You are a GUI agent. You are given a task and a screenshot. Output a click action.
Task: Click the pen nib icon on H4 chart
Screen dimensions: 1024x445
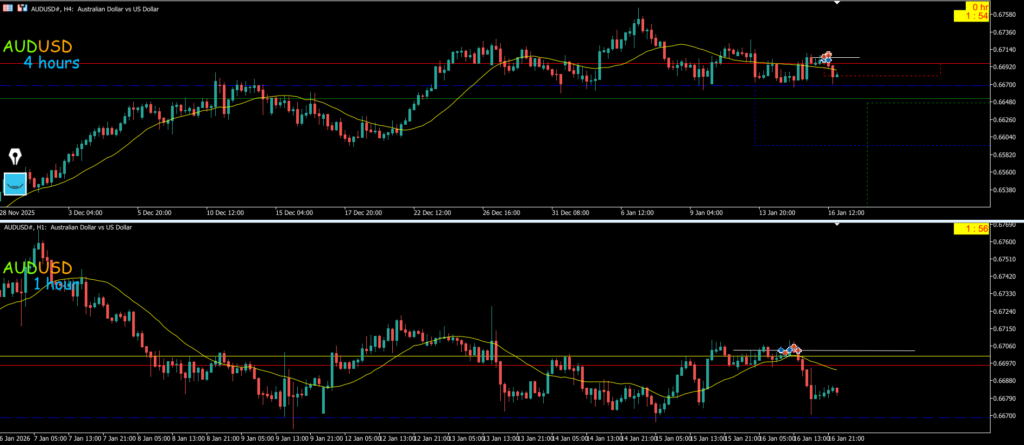[x=17, y=157]
